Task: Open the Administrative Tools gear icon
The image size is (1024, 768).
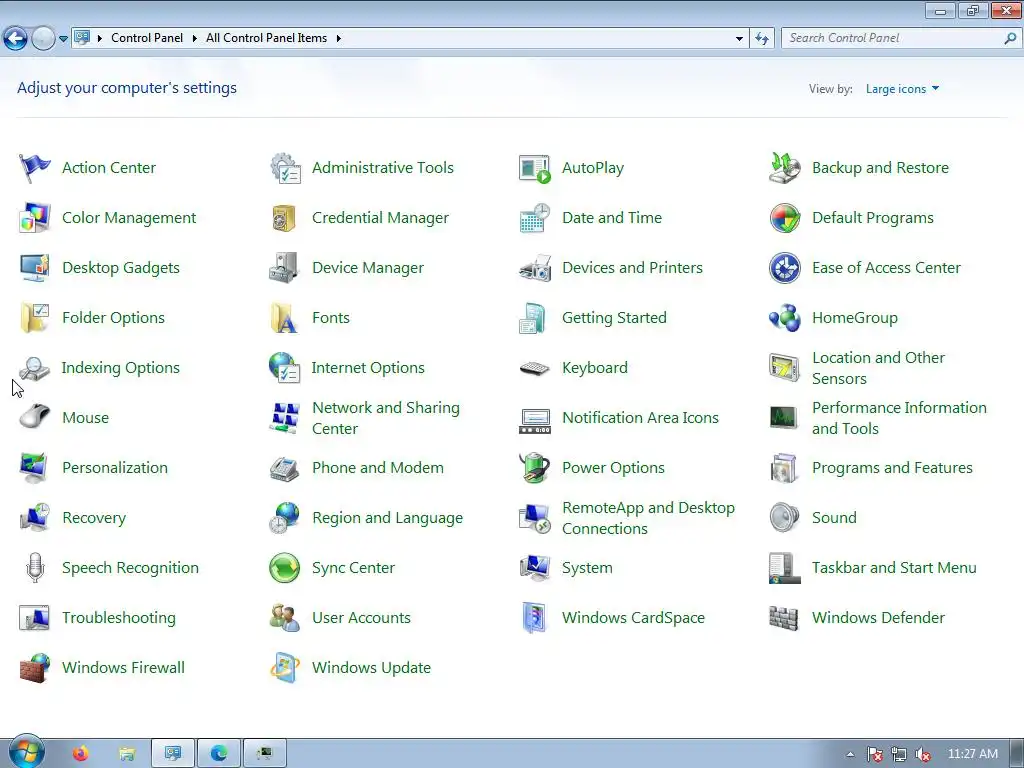Action: [285, 168]
